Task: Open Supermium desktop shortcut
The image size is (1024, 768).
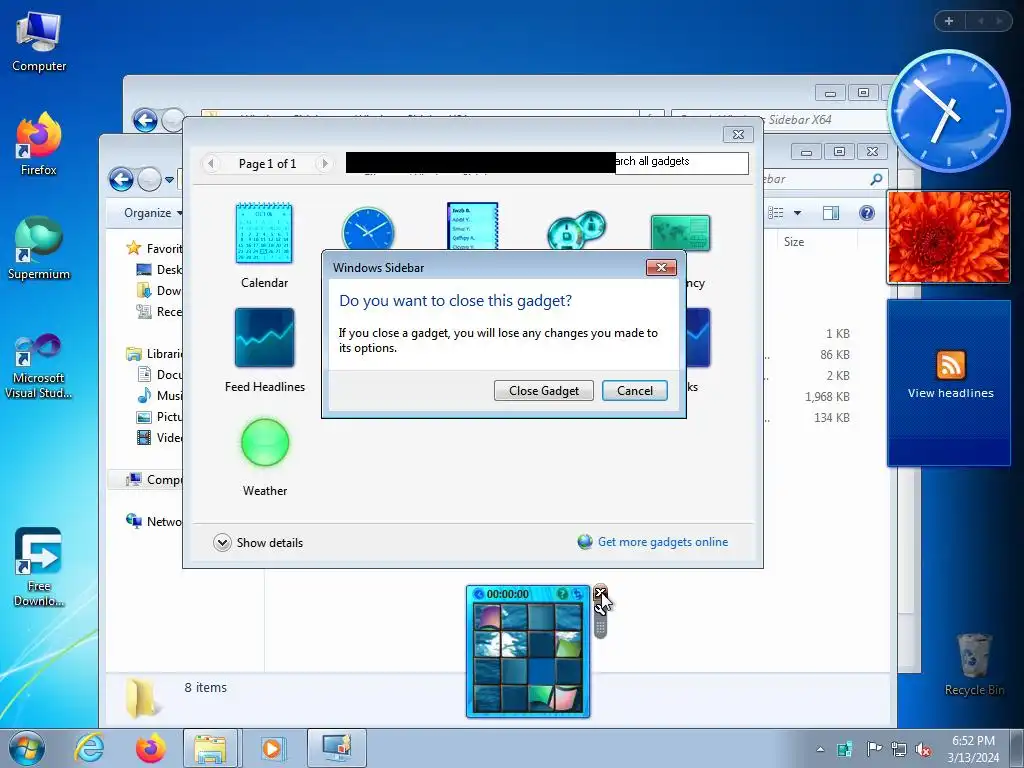Action: pyautogui.click(x=39, y=249)
